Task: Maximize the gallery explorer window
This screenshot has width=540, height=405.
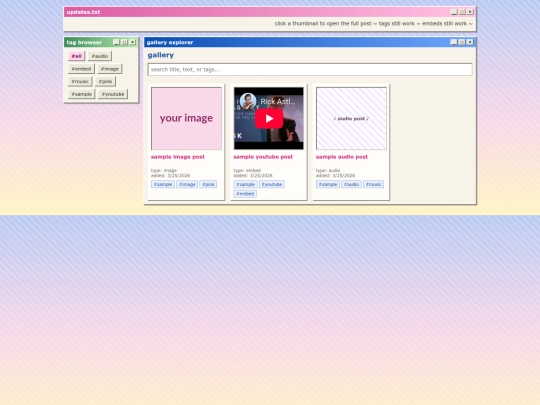Action: [462, 42]
